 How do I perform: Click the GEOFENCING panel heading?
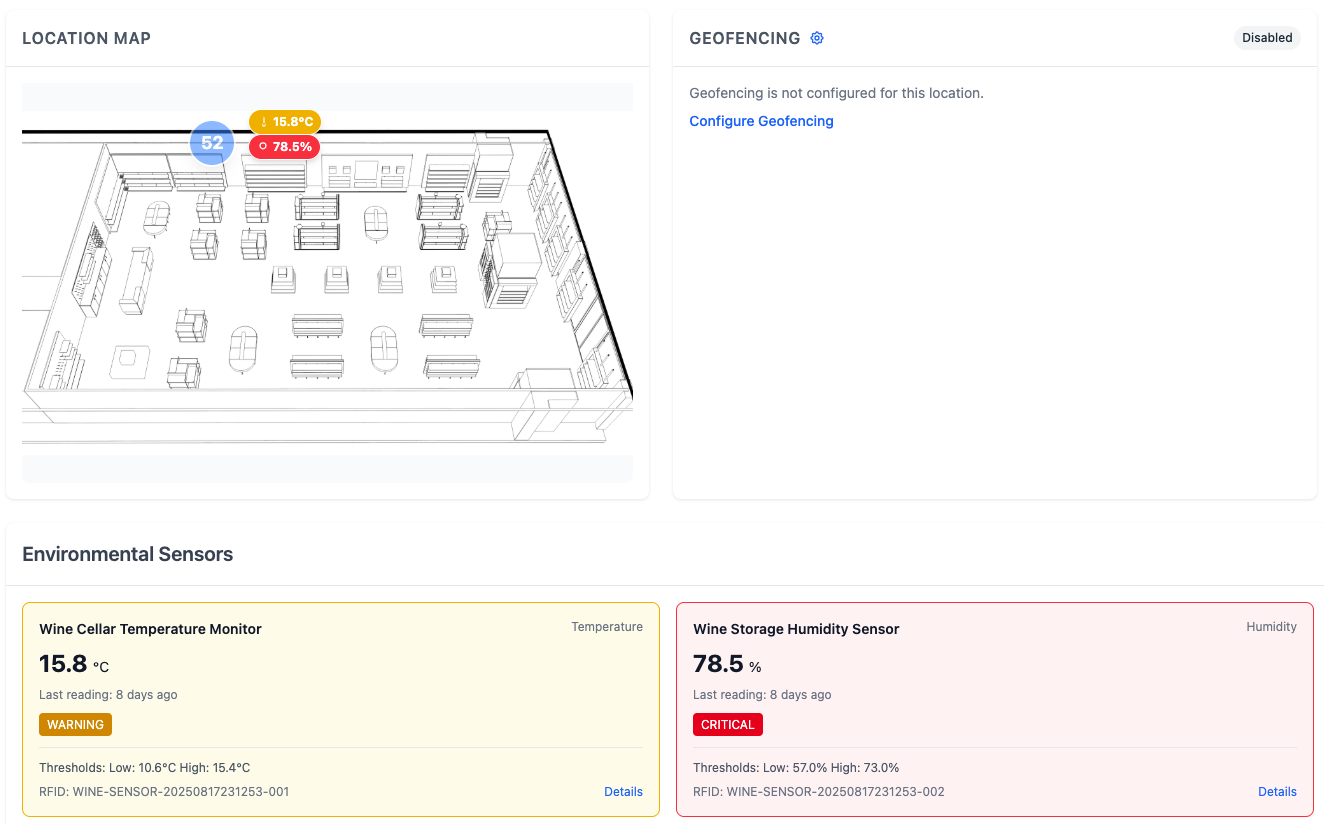coord(745,38)
